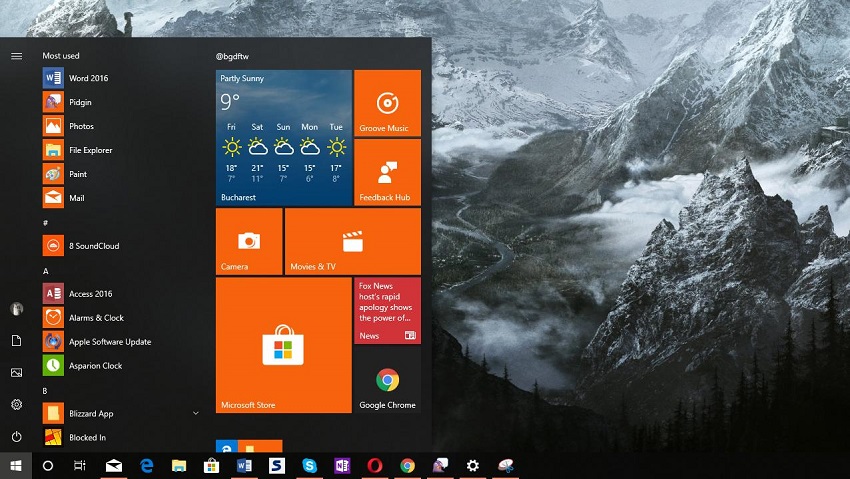Click the Power button in Start menu
This screenshot has height=479, width=850.
click(x=16, y=437)
